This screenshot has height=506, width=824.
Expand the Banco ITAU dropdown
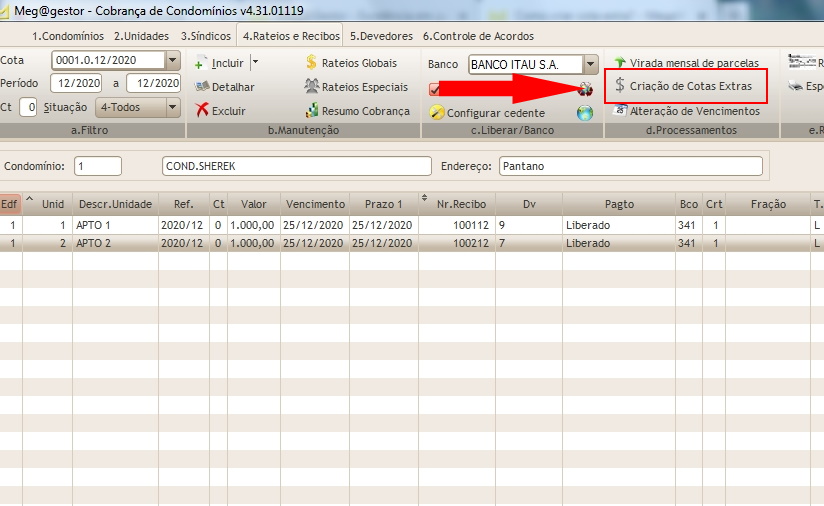point(590,64)
